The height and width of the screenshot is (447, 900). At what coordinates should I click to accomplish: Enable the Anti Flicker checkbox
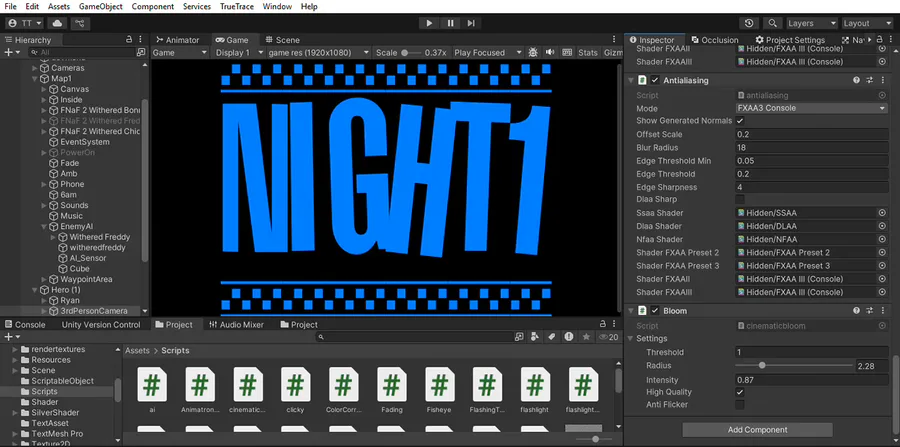click(740, 405)
